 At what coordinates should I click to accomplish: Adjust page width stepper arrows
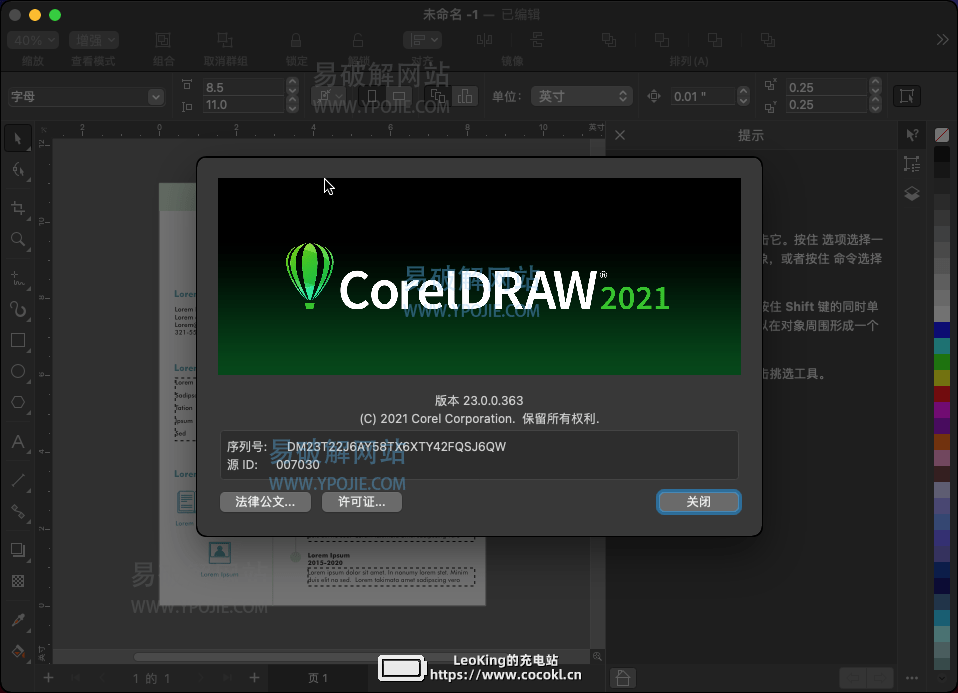292,86
